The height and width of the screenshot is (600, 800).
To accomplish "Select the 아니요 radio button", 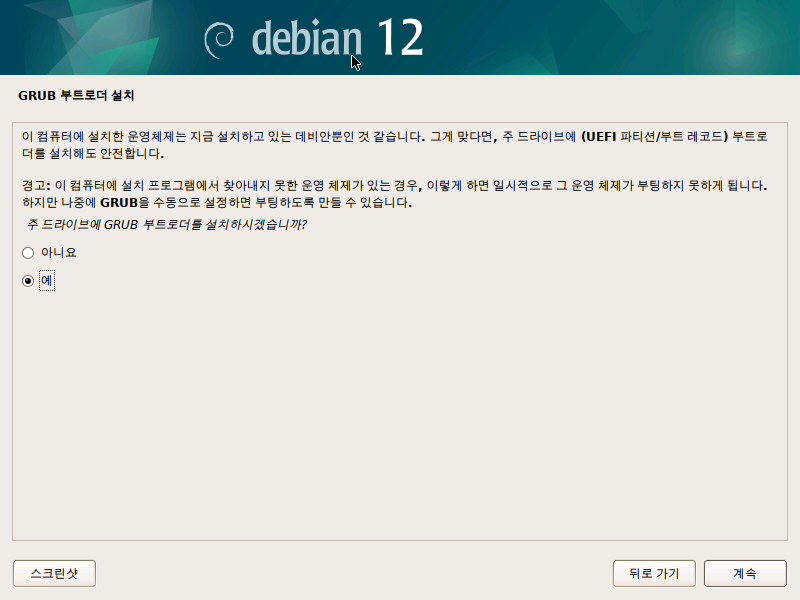I will (x=28, y=253).
